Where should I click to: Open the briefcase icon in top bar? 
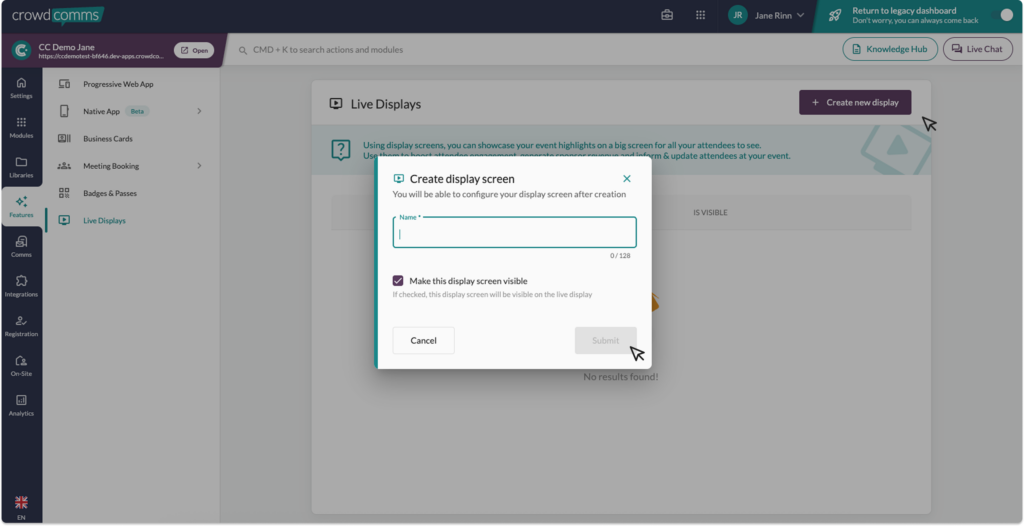667,15
